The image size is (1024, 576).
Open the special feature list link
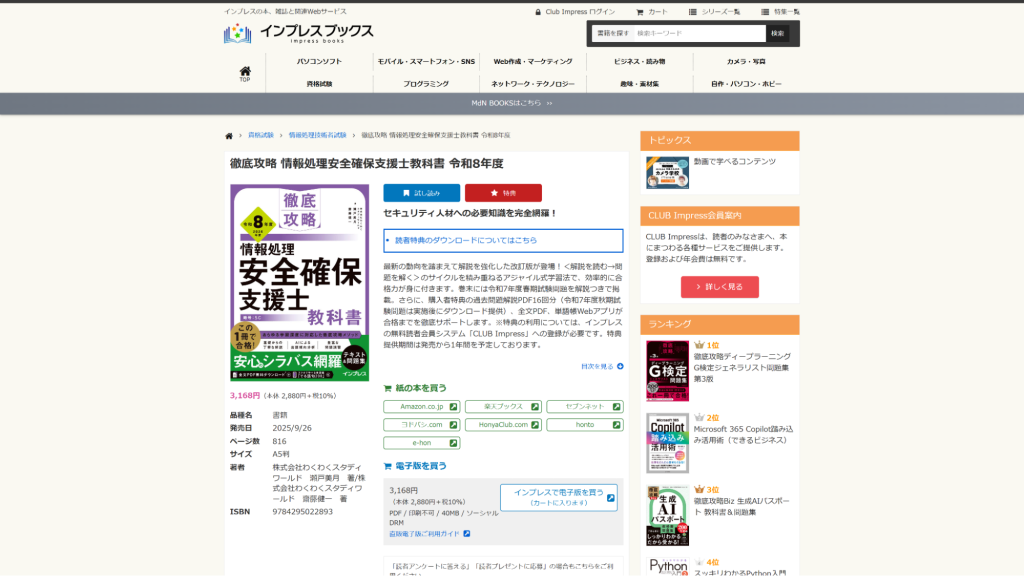pos(780,12)
